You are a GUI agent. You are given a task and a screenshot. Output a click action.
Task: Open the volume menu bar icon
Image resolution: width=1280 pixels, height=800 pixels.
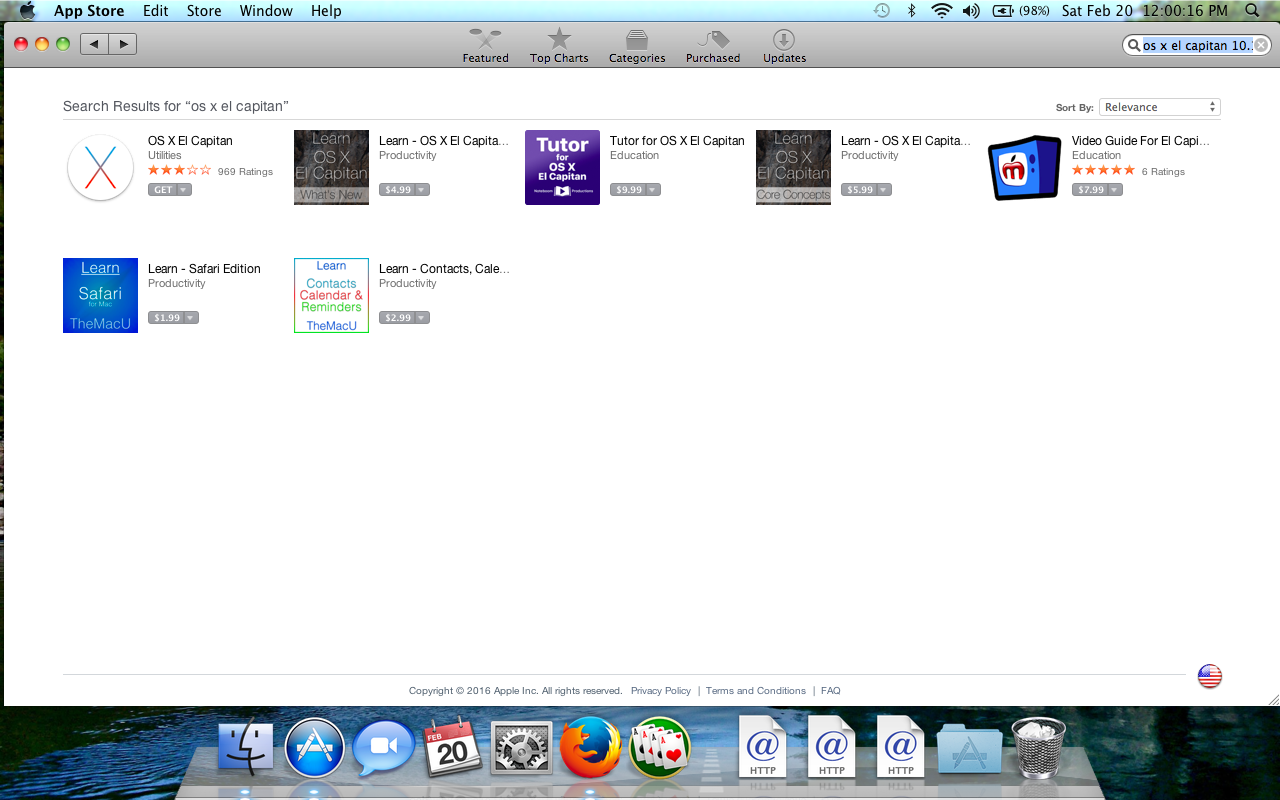[971, 11]
